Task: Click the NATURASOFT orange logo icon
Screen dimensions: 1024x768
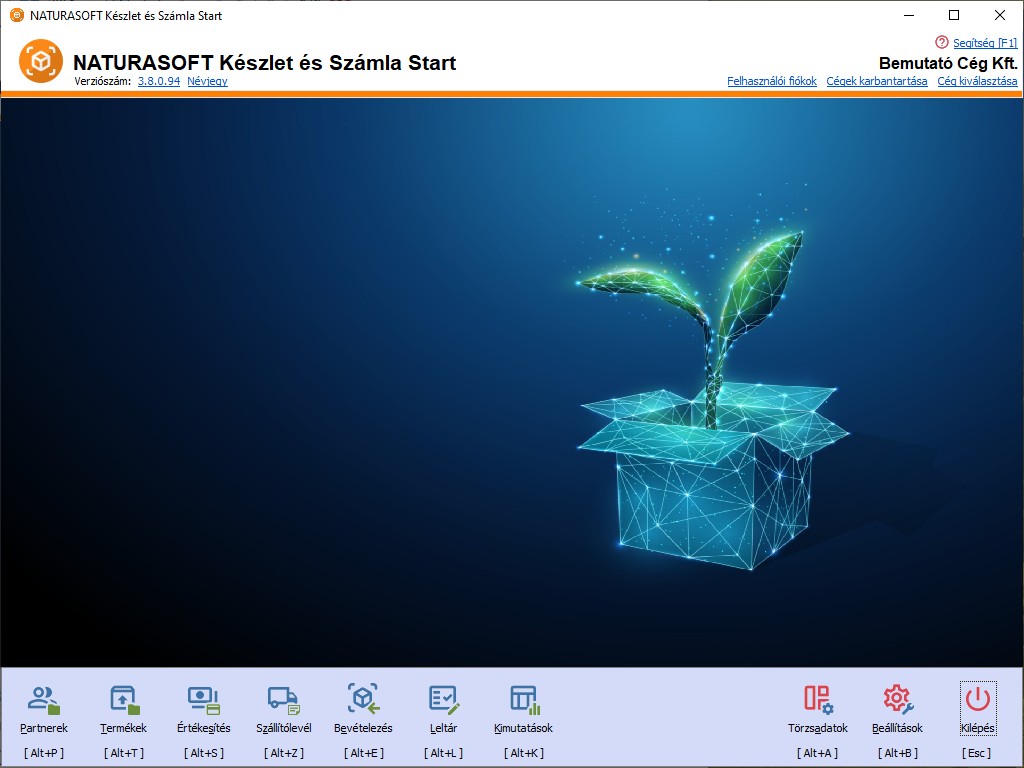Action: pyautogui.click(x=40, y=62)
